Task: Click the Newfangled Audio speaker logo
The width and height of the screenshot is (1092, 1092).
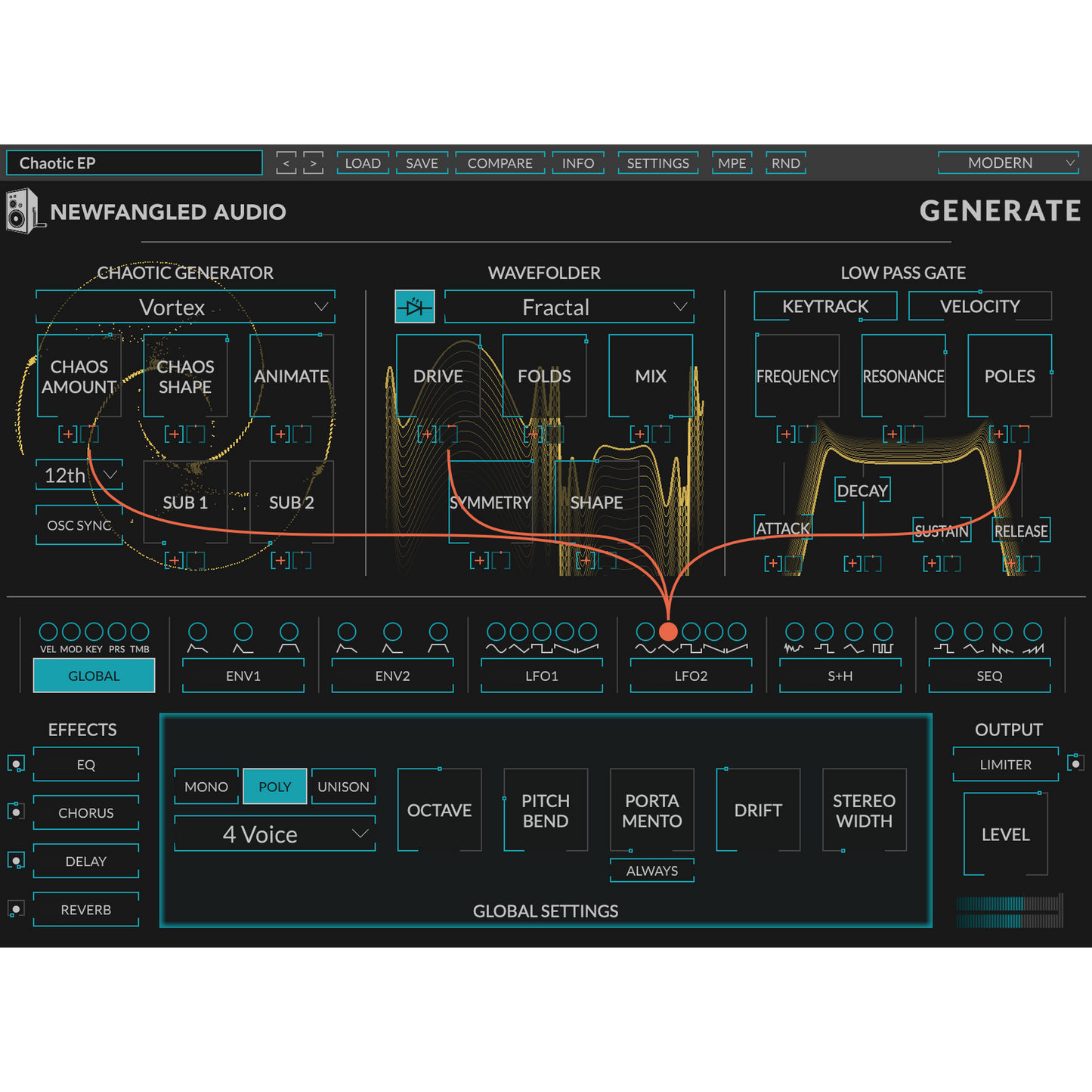Action: pyautogui.click(x=23, y=212)
